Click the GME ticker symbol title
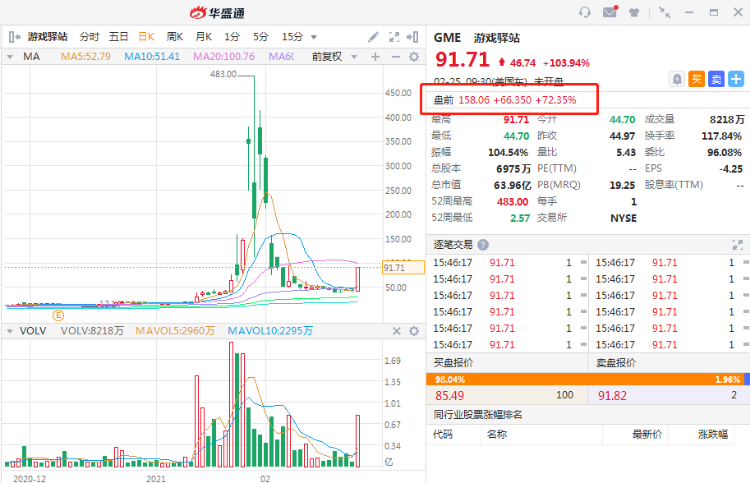This screenshot has height=483, width=750. point(447,38)
